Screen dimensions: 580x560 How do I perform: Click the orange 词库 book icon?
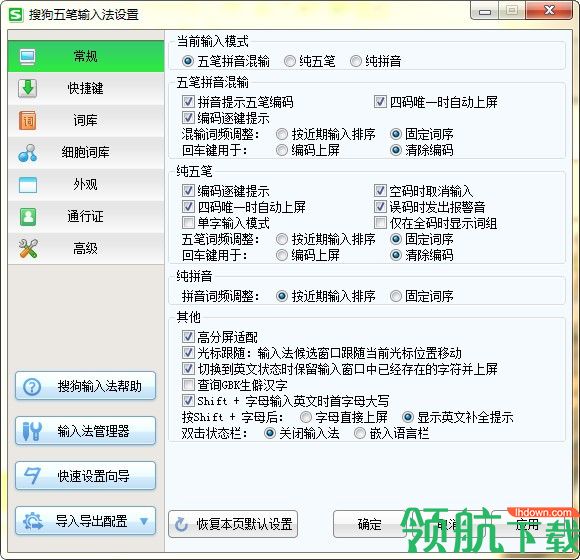(x=28, y=121)
